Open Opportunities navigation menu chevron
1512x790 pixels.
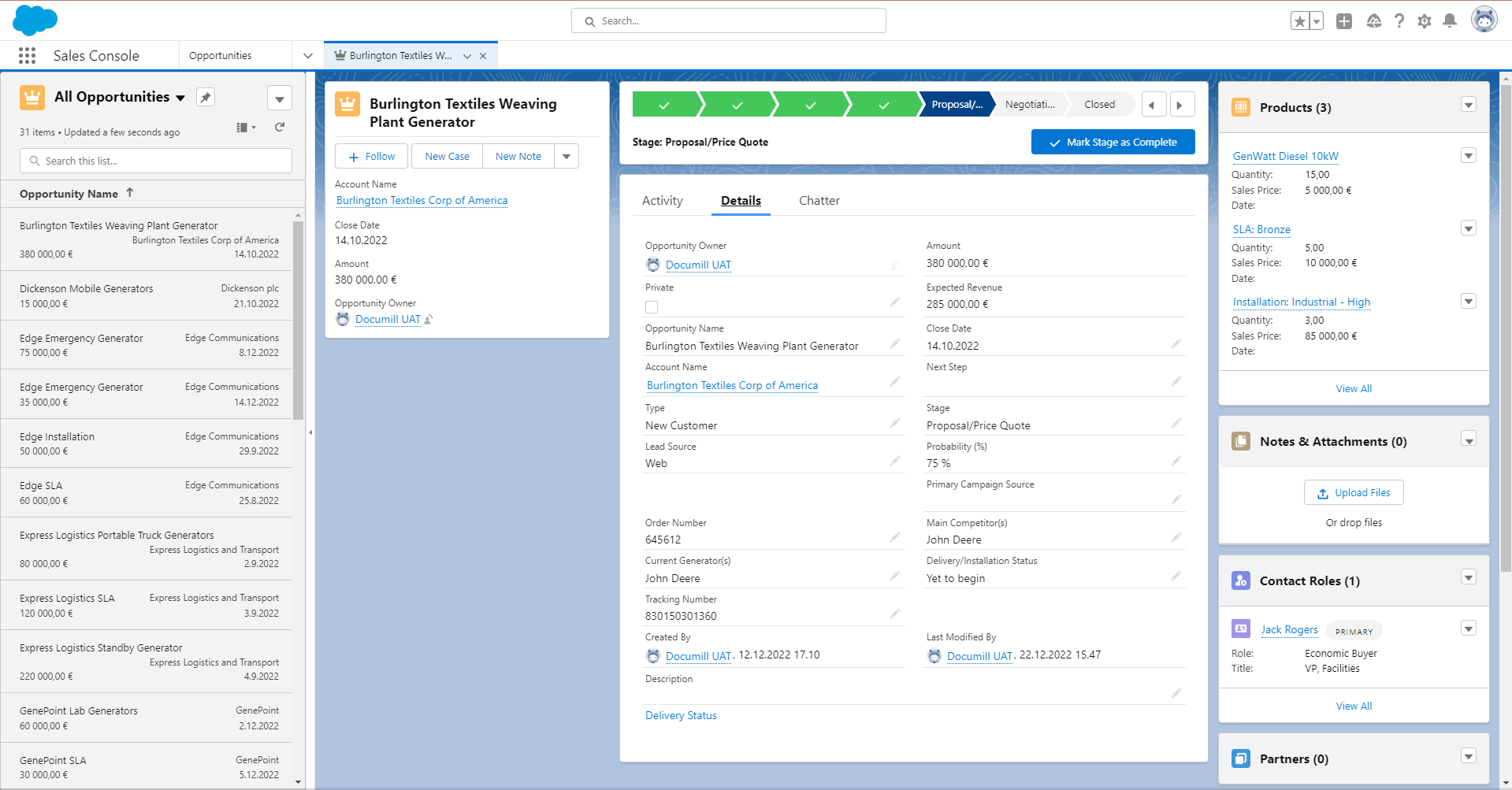308,56
